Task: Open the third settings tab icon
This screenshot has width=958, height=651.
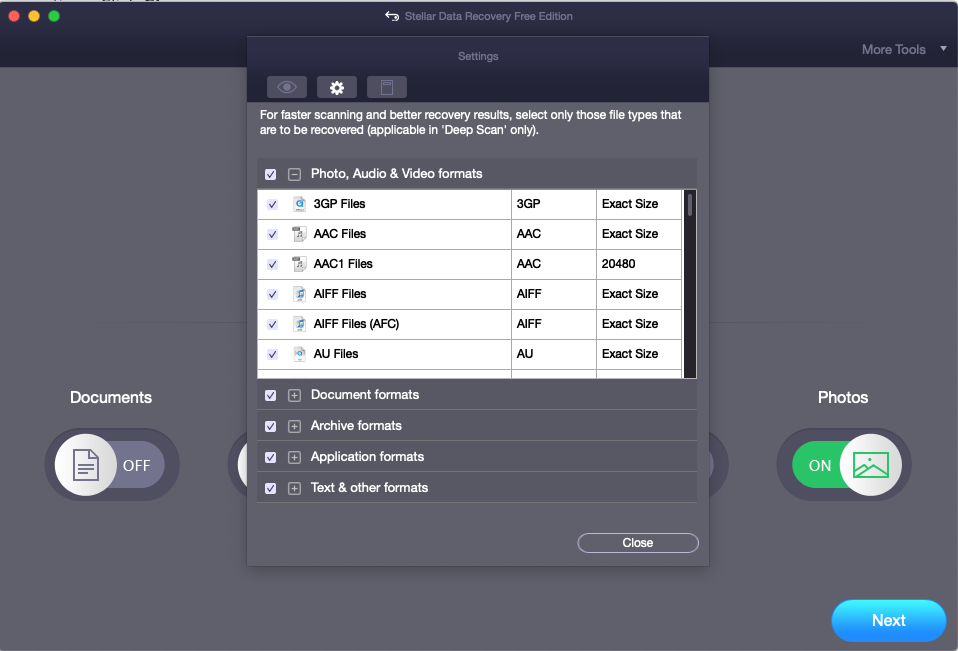Action: click(387, 87)
